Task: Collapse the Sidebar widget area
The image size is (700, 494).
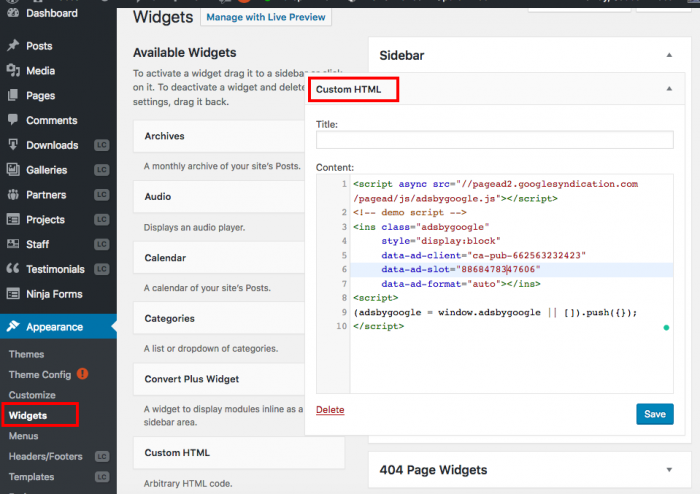Action: tap(667, 56)
